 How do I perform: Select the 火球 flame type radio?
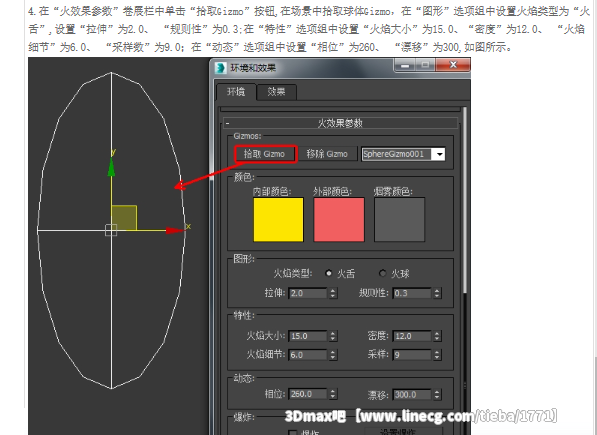(x=383, y=273)
